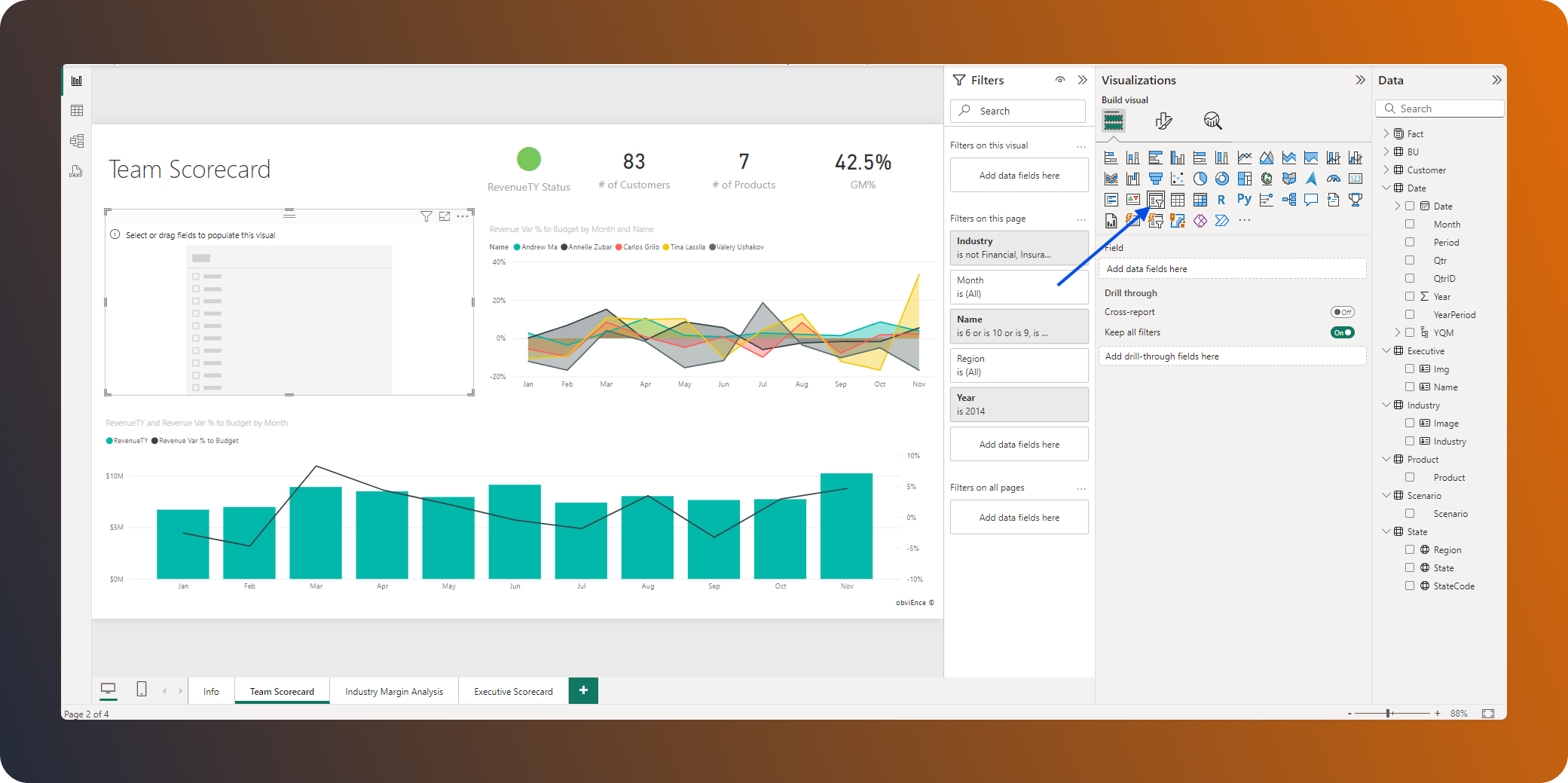Select the Slicer visual icon
This screenshot has height=783, width=1568.
(1156, 200)
